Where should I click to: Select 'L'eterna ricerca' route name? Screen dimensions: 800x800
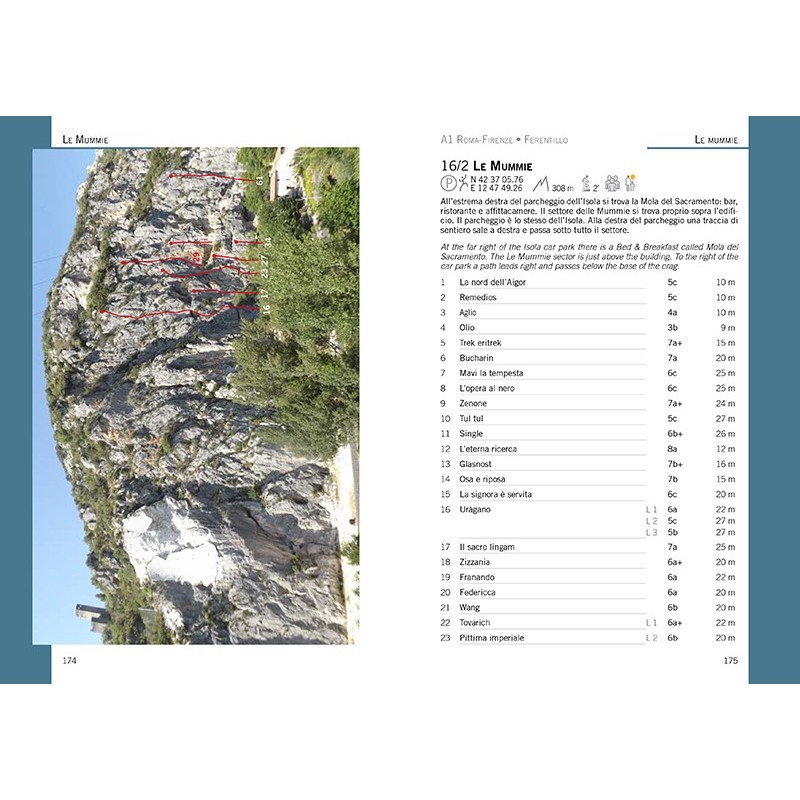(x=488, y=449)
